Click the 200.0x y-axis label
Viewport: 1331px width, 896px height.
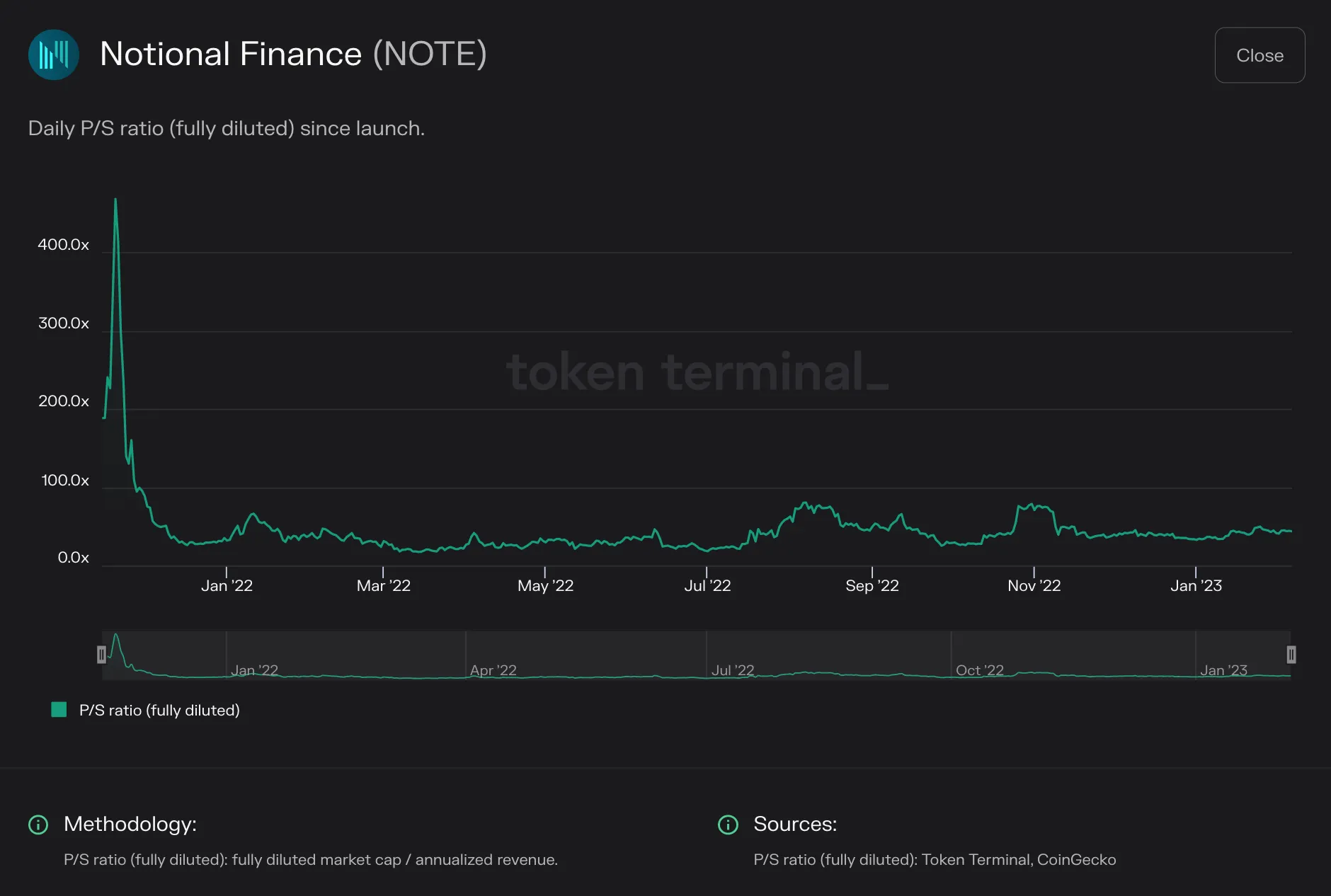coord(64,401)
